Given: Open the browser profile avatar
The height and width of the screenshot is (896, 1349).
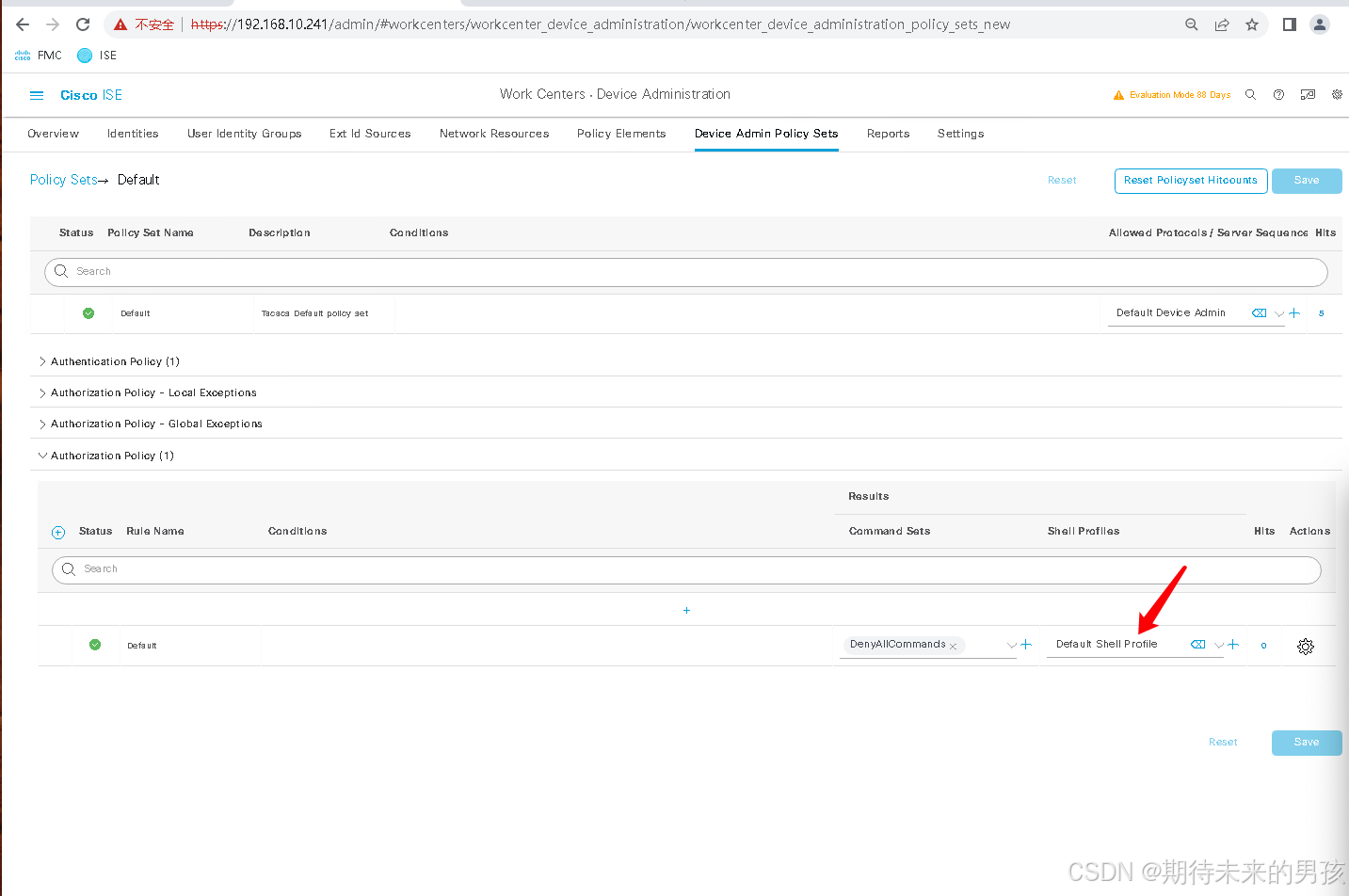Looking at the screenshot, I should (1320, 24).
